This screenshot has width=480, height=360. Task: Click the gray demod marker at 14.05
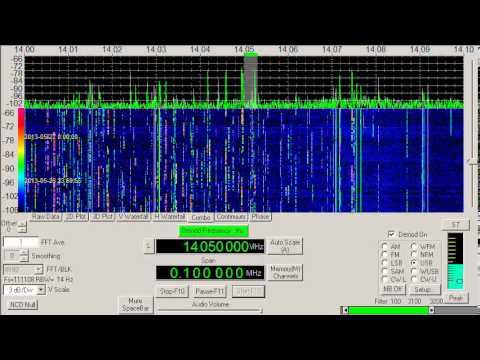pyautogui.click(x=251, y=79)
